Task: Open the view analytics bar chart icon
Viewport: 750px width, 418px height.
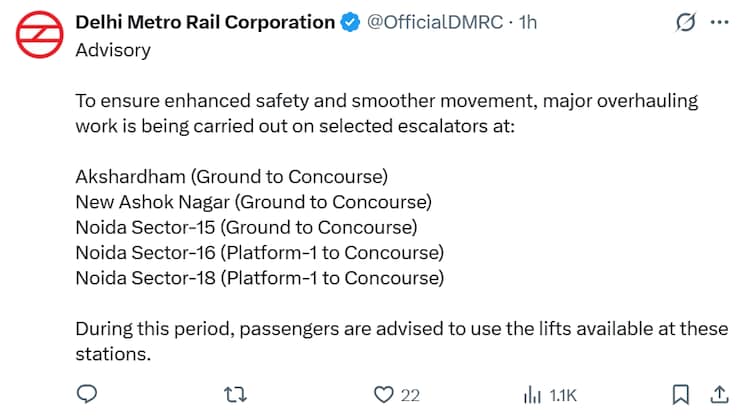Action: pos(533,394)
